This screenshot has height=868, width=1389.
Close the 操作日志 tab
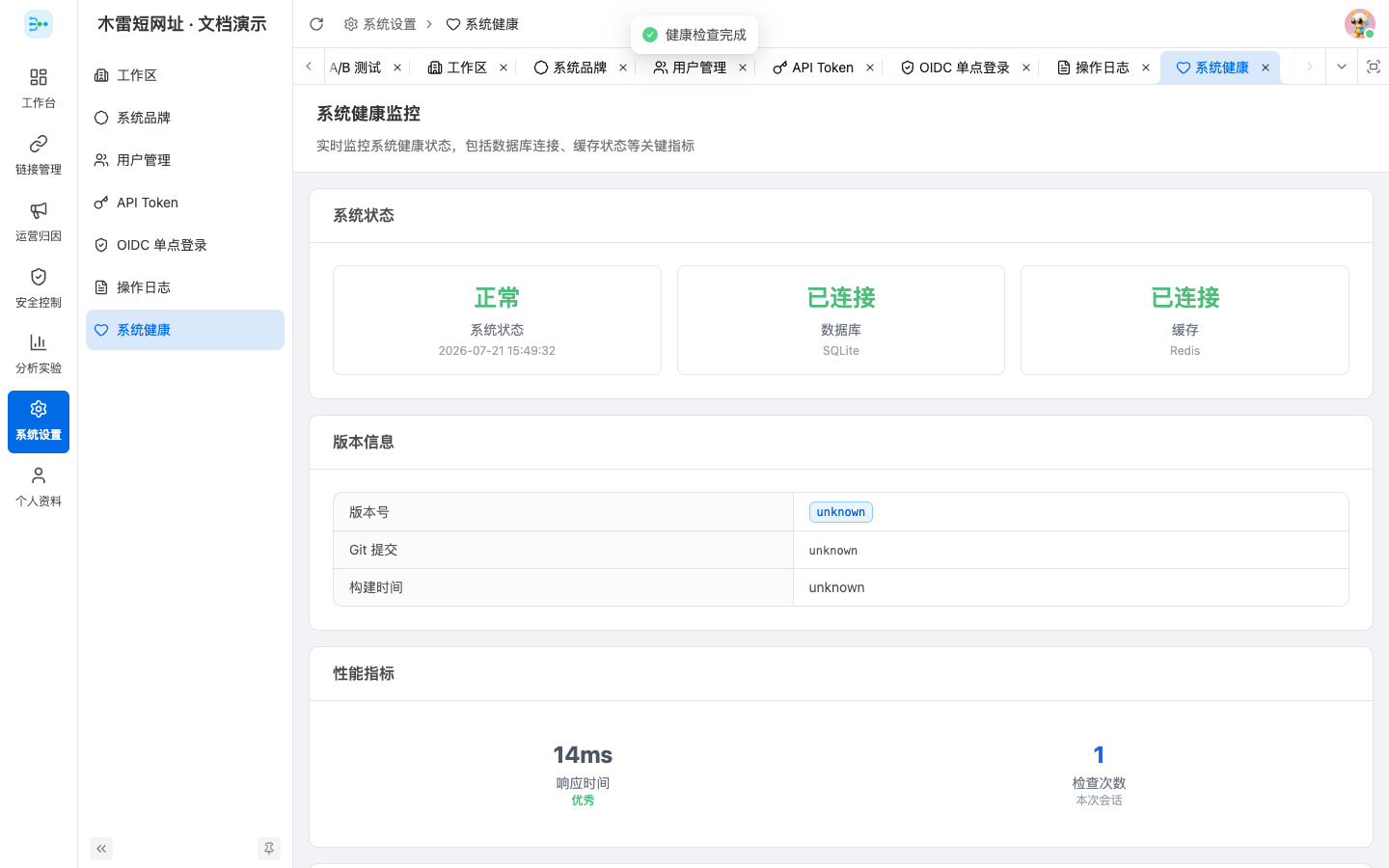point(1146,68)
